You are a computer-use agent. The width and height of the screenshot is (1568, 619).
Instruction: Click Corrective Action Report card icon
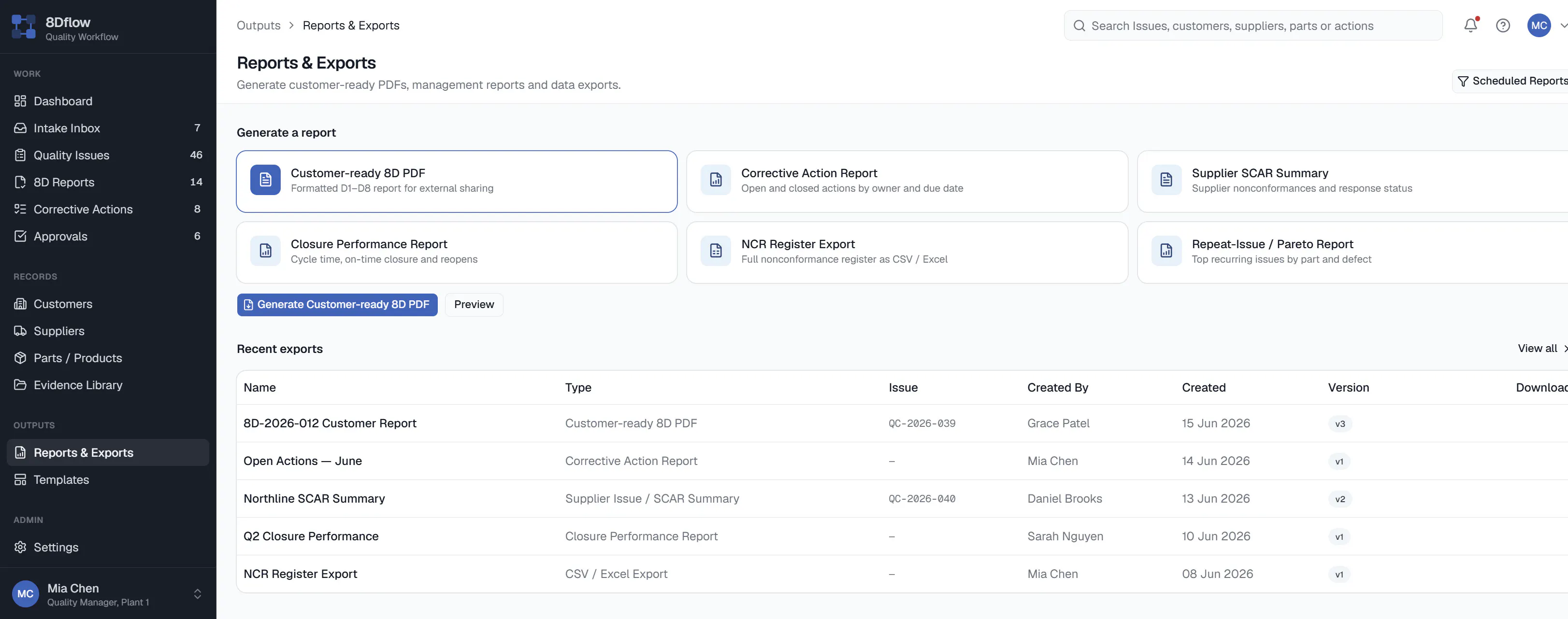(x=716, y=180)
